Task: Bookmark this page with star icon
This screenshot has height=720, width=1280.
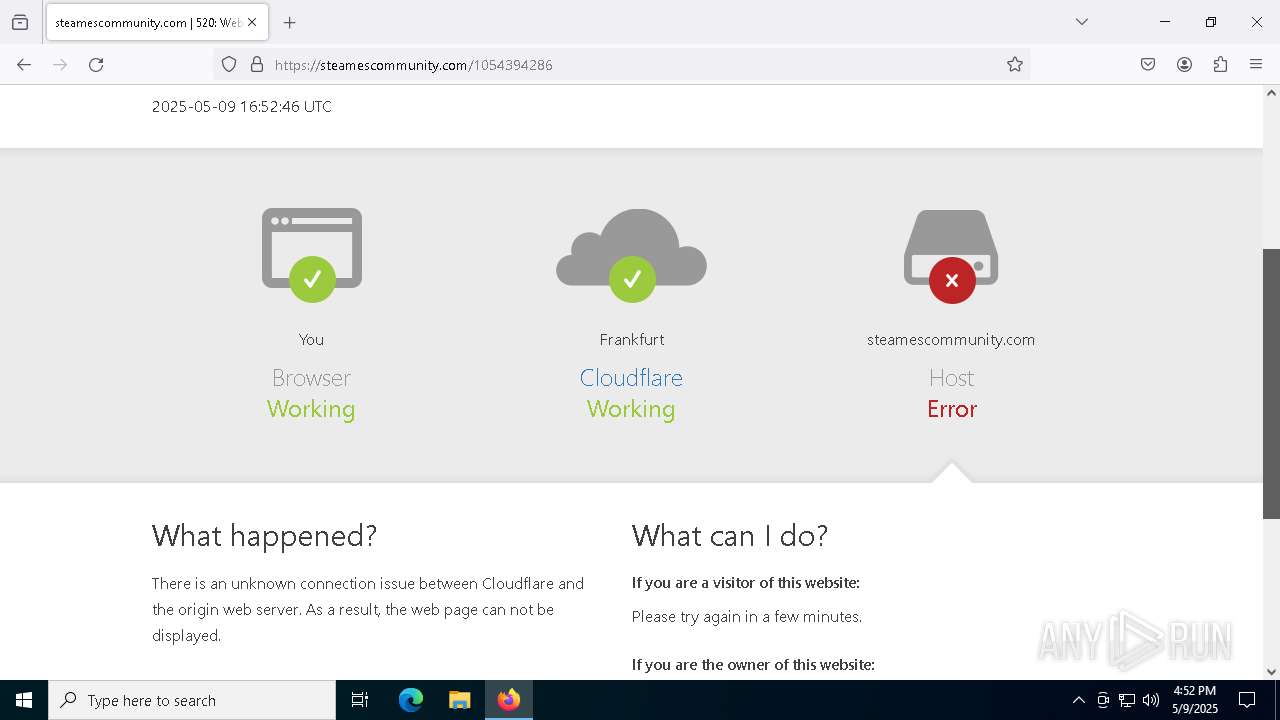Action: 1015,64
